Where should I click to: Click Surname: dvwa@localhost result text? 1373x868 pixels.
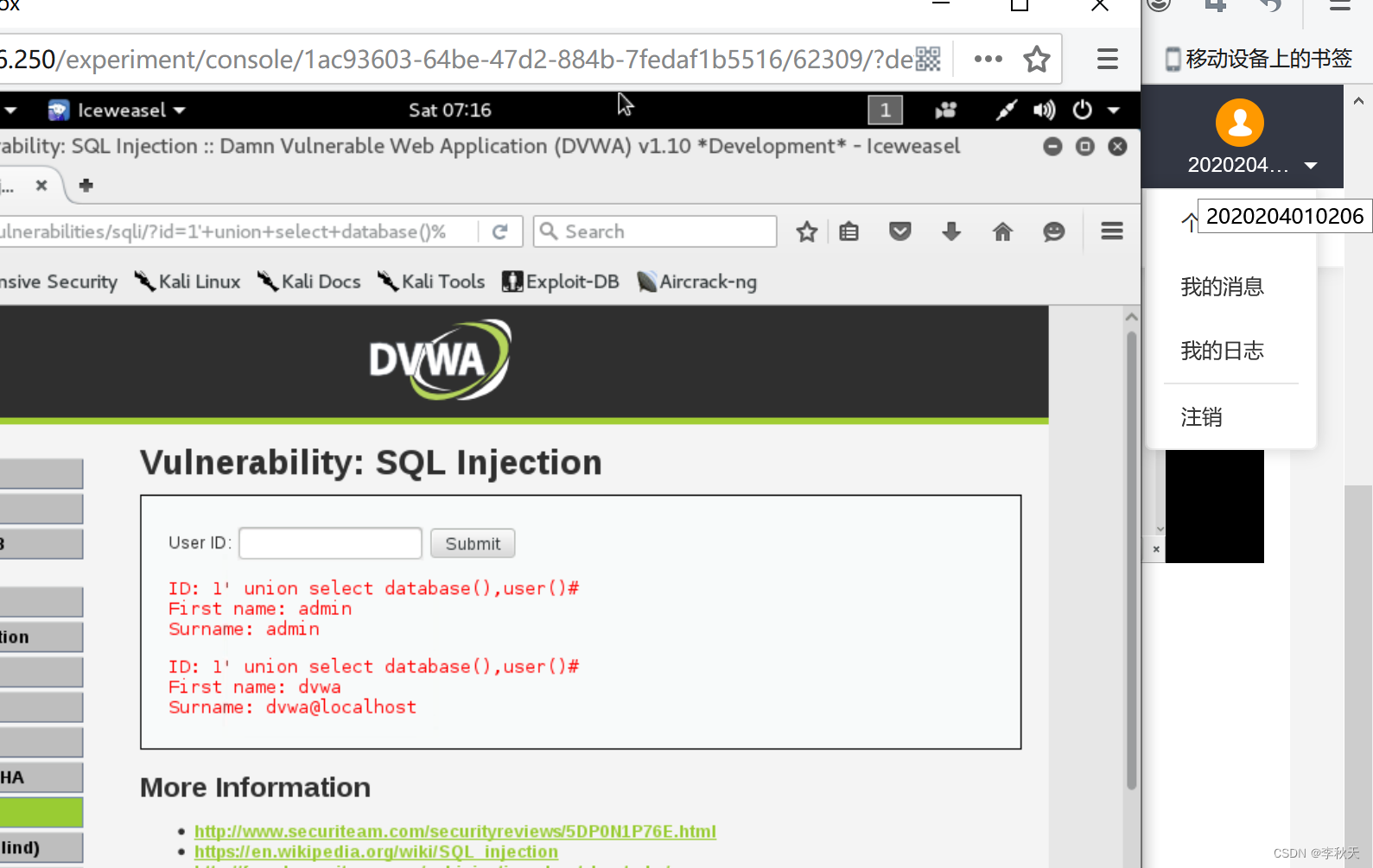292,706
